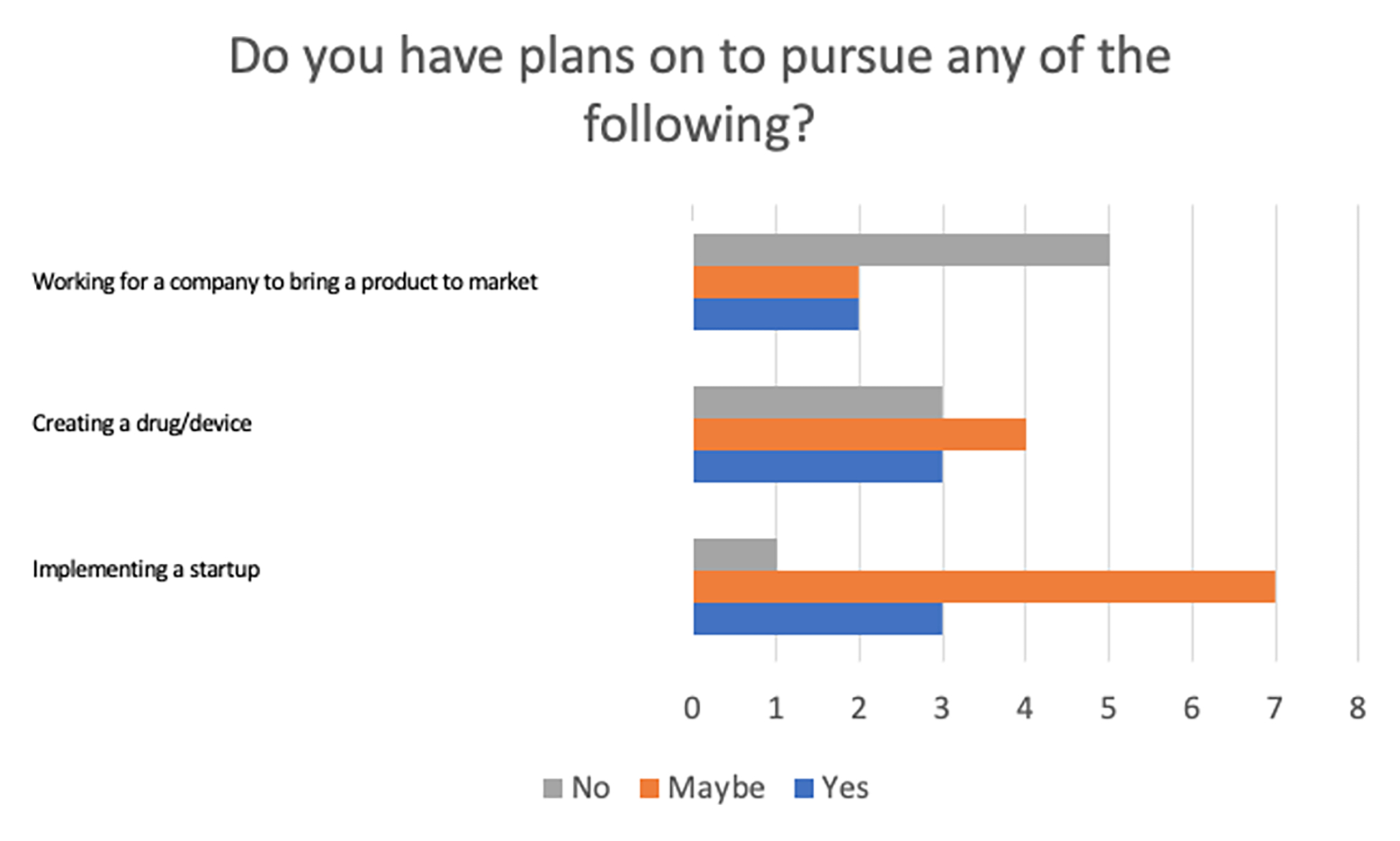Select the 'Working for a company' category label
The width and height of the screenshot is (1400, 841).
[x=285, y=282]
